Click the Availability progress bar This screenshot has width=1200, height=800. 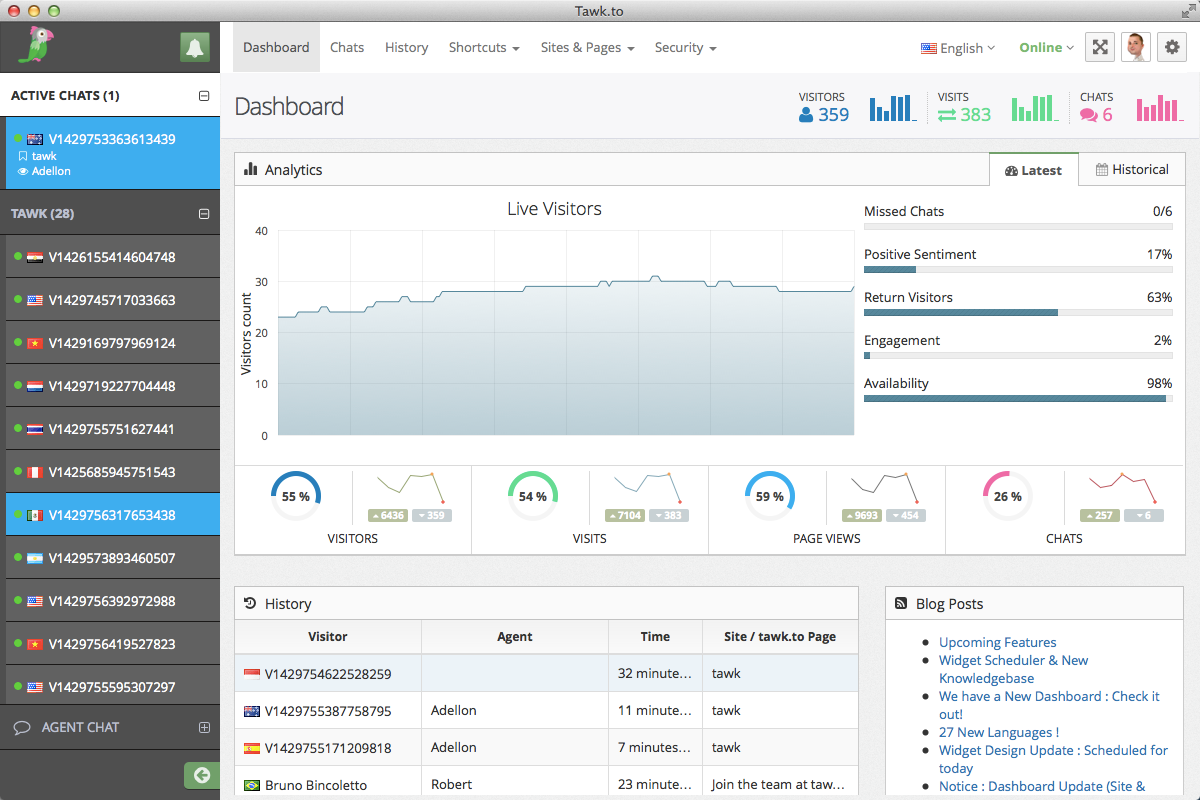[x=1018, y=398]
